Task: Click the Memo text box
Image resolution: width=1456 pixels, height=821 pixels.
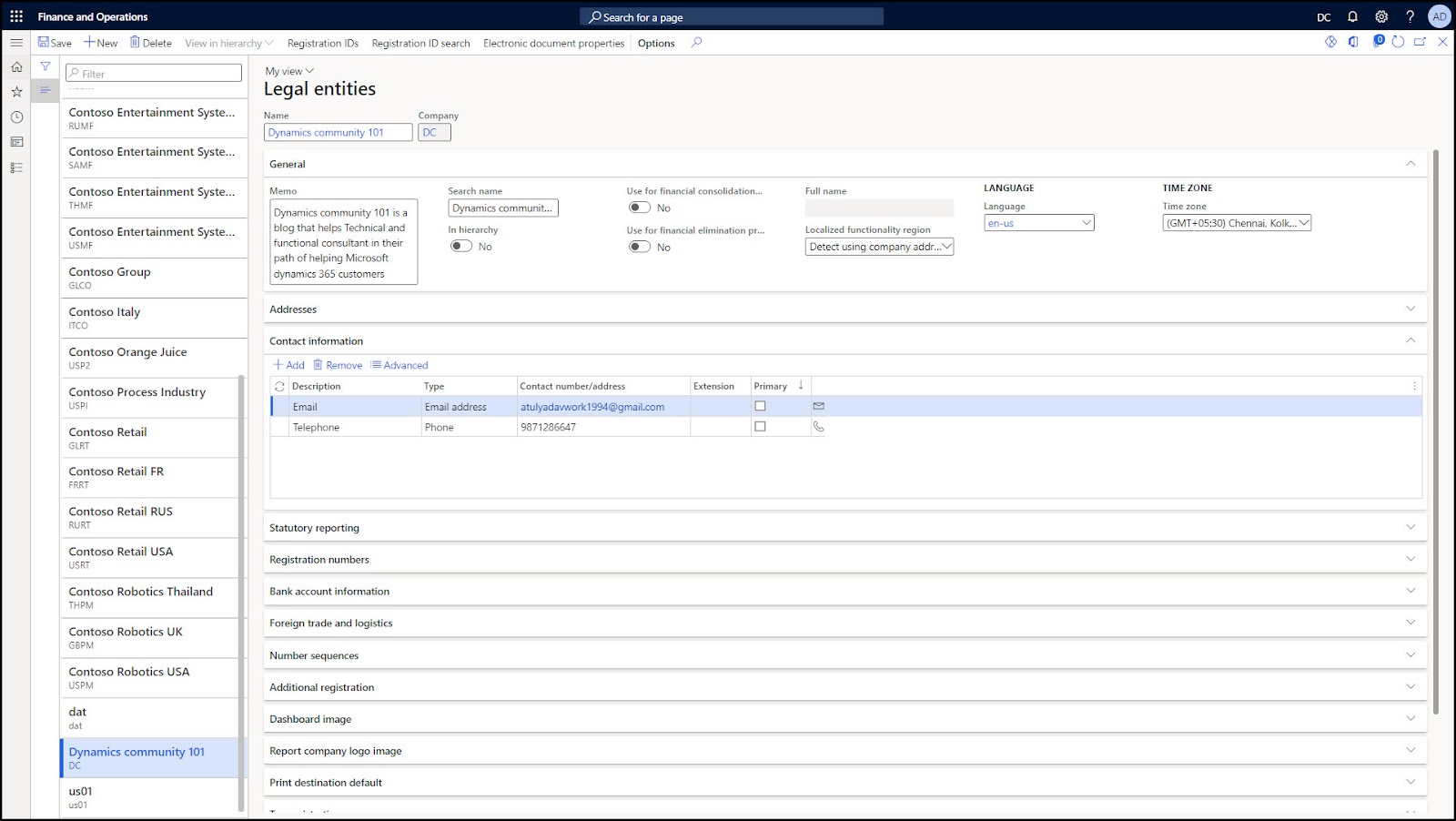Action: click(x=343, y=242)
